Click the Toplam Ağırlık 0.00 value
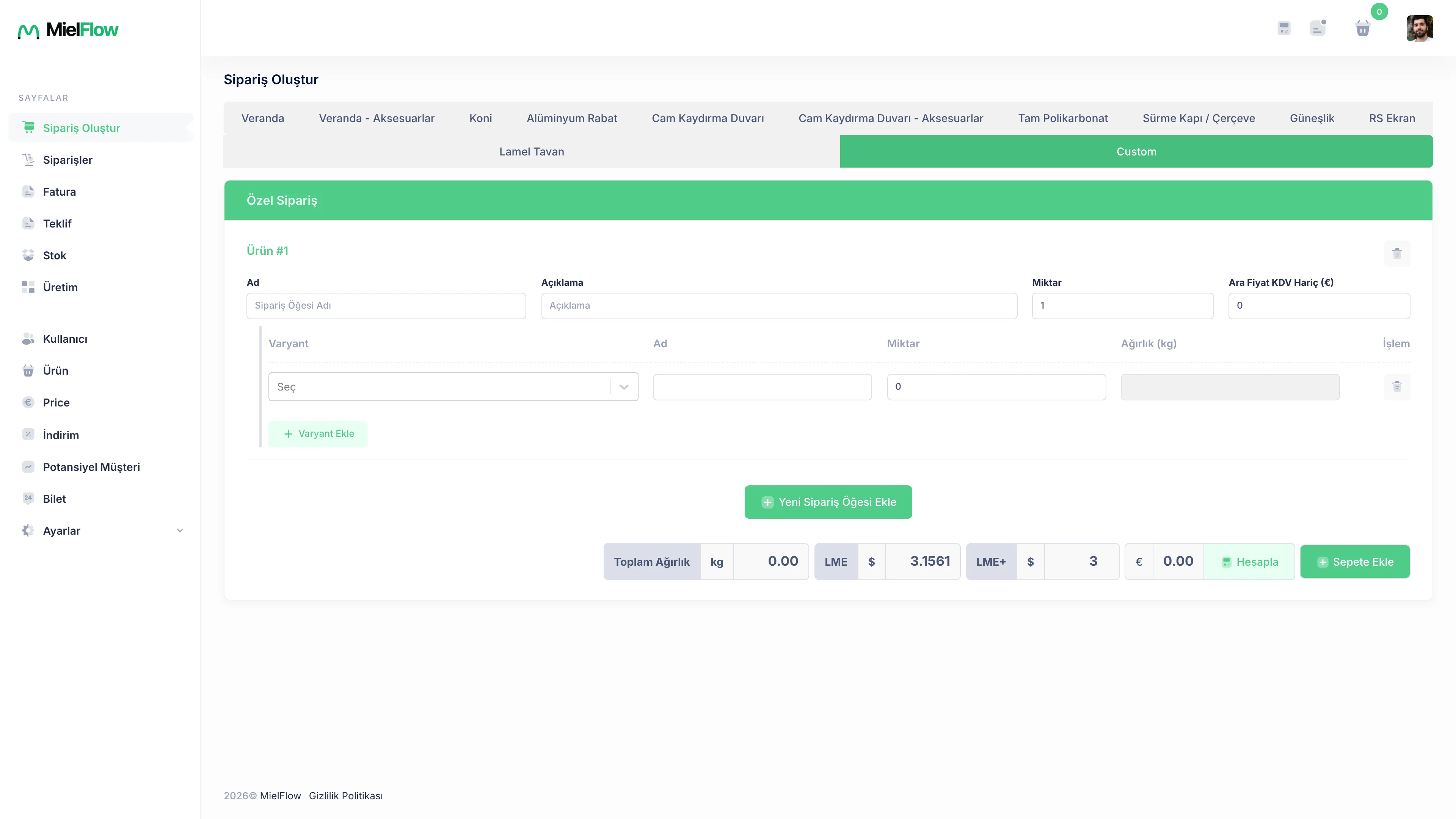 [x=771, y=562]
